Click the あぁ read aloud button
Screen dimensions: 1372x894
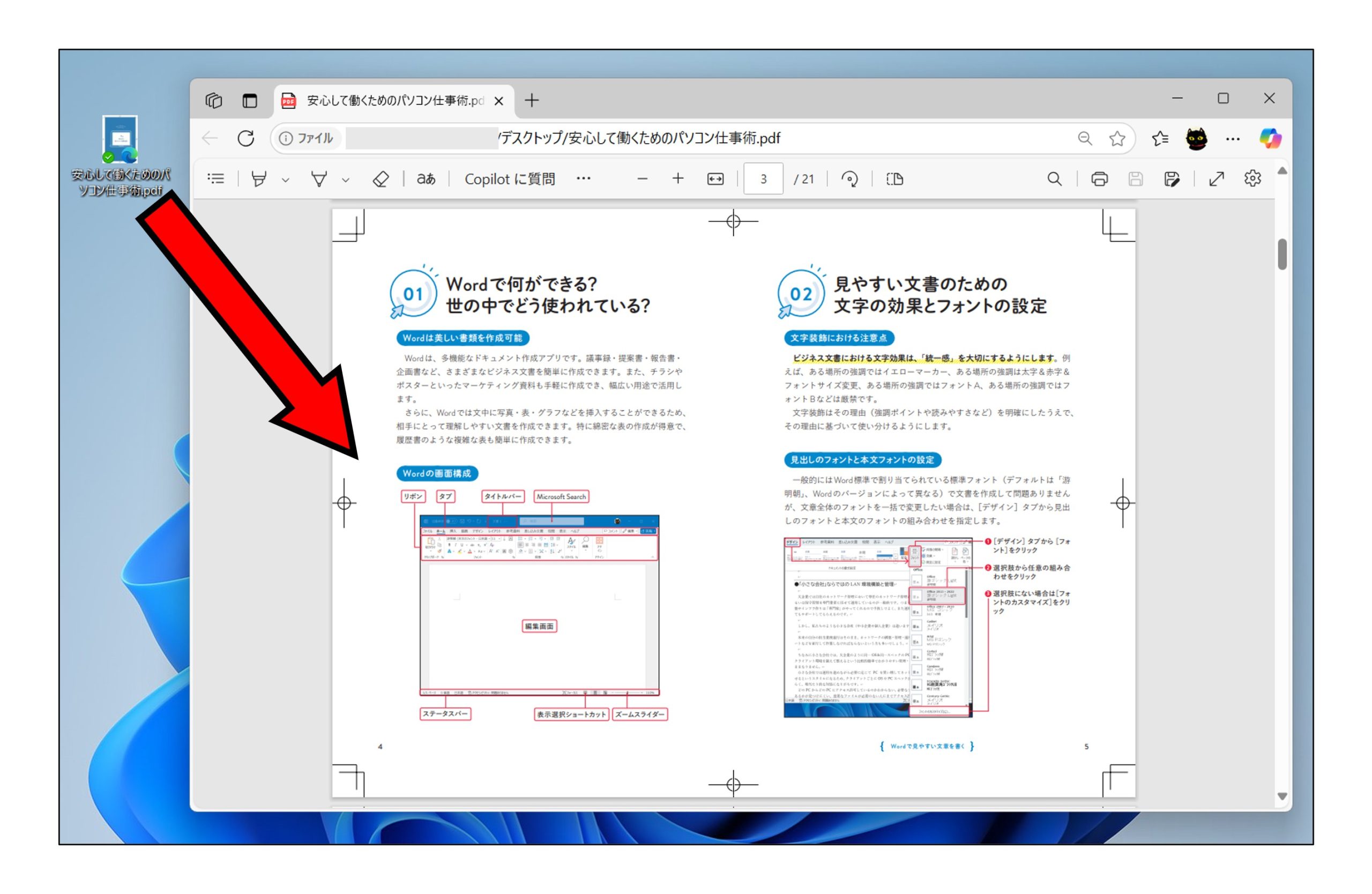[x=426, y=178]
